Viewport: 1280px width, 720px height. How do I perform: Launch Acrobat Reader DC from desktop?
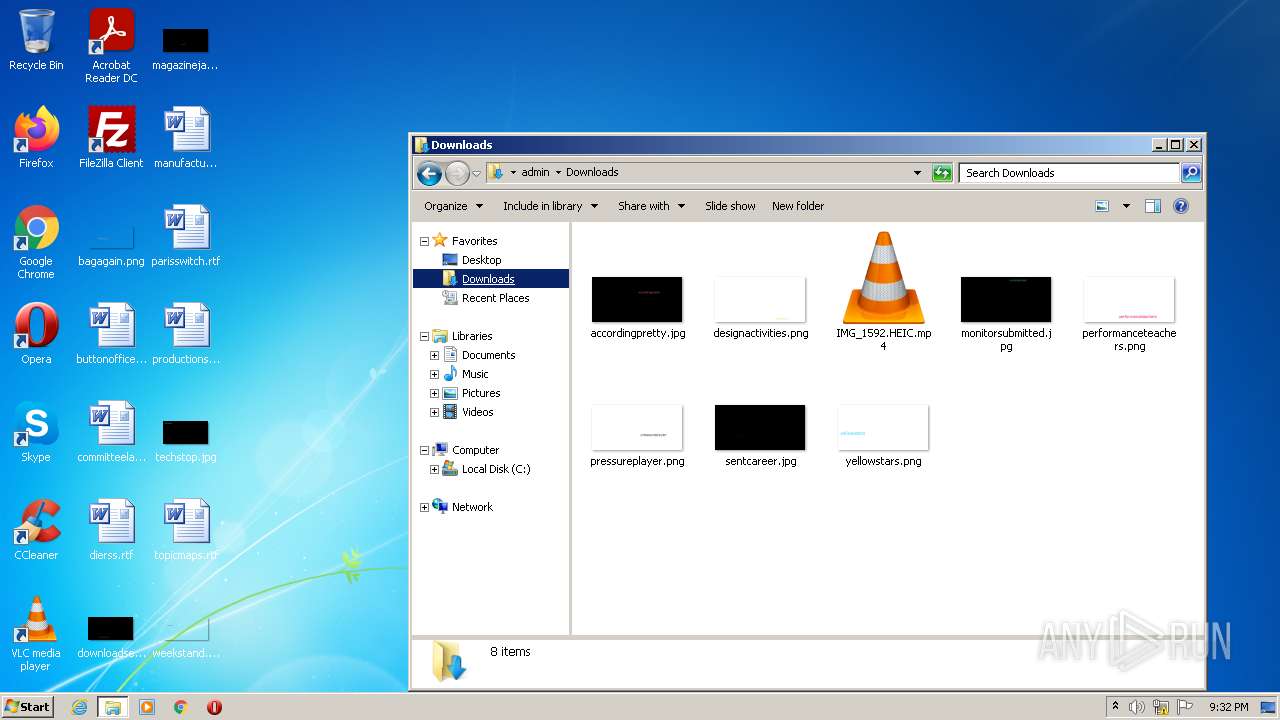point(111,46)
